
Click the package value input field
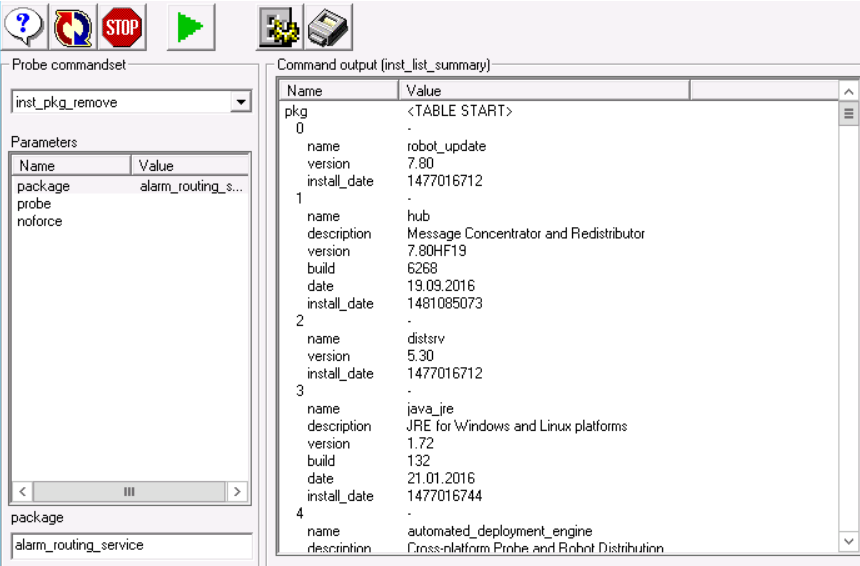pyautogui.click(x=131, y=546)
